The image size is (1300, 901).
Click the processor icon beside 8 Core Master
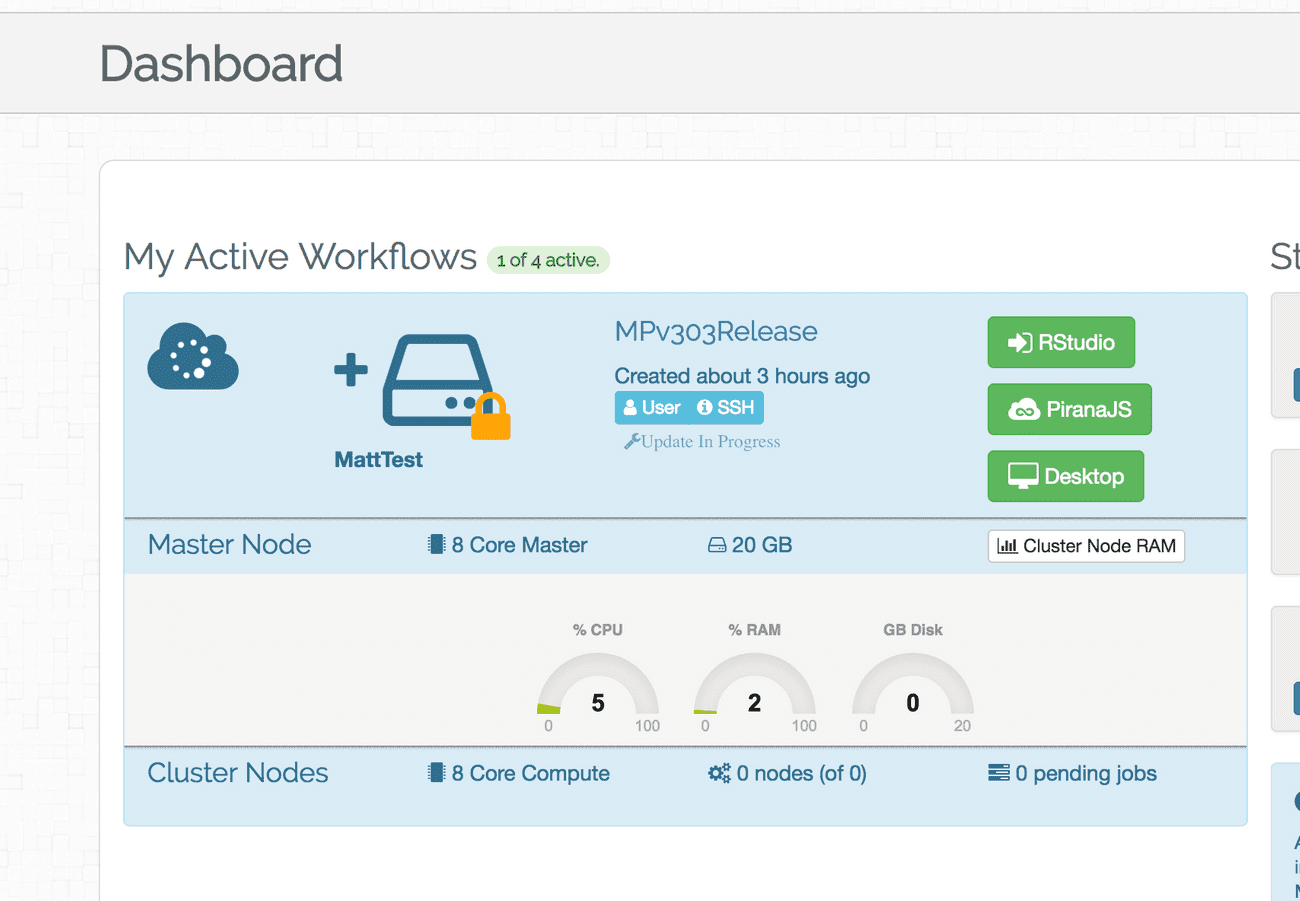tap(434, 544)
